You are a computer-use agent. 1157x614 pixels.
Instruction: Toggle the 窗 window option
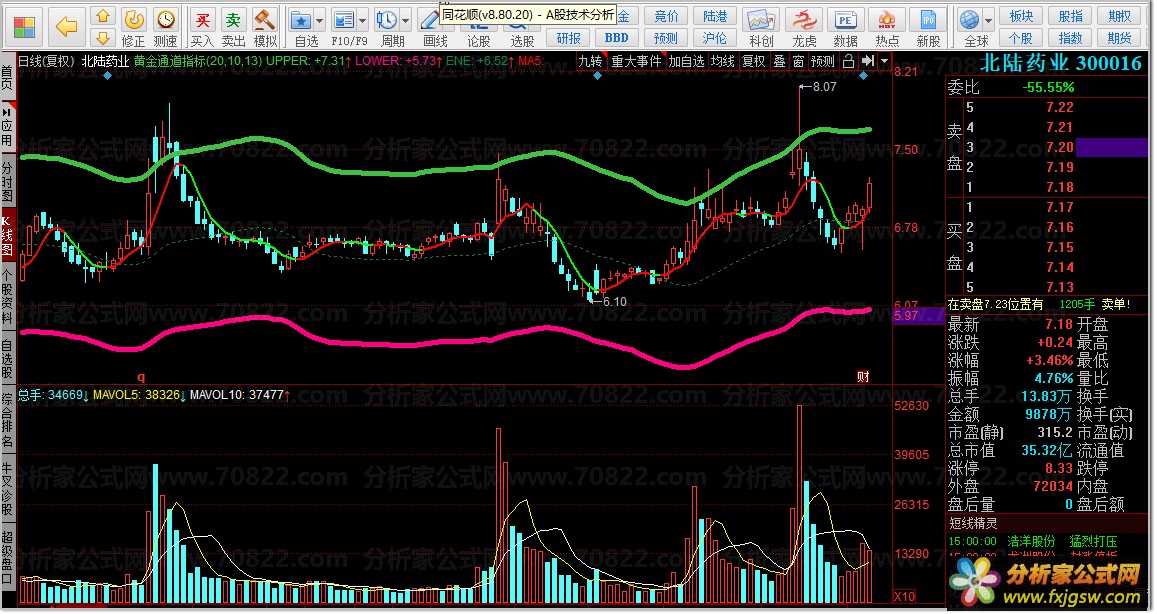(x=798, y=61)
